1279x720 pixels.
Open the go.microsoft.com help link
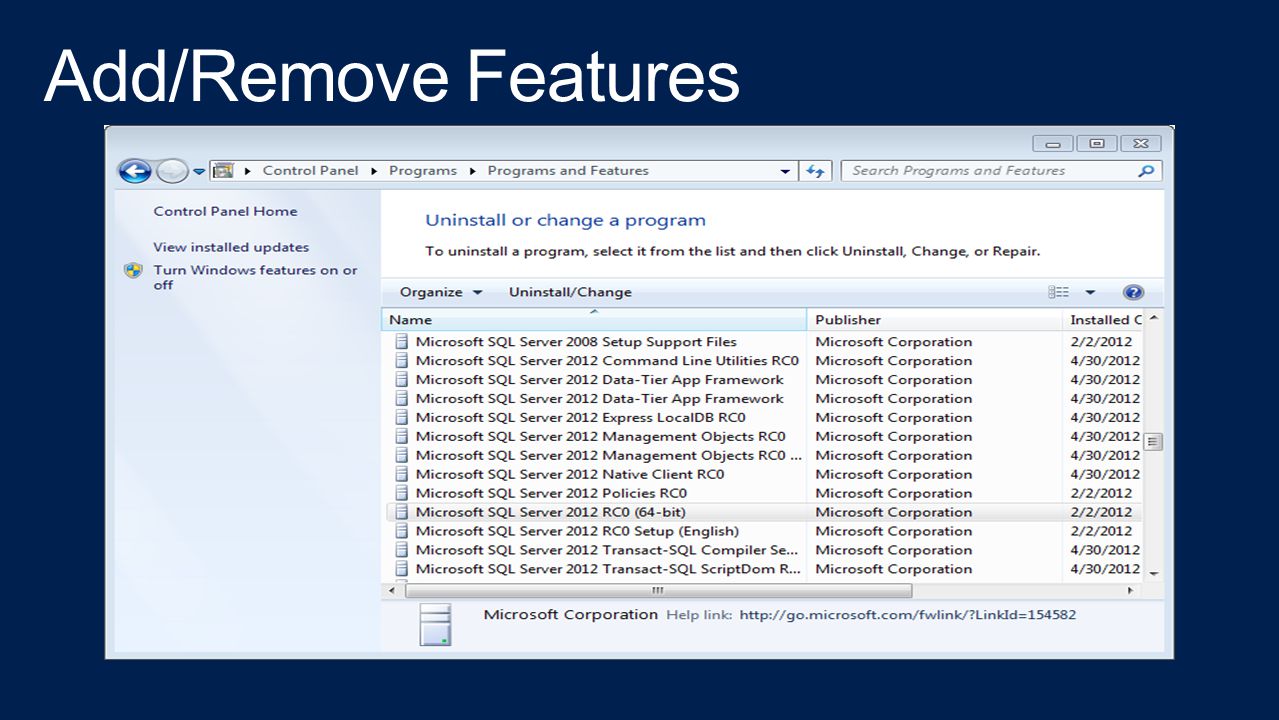pyautogui.click(x=907, y=615)
